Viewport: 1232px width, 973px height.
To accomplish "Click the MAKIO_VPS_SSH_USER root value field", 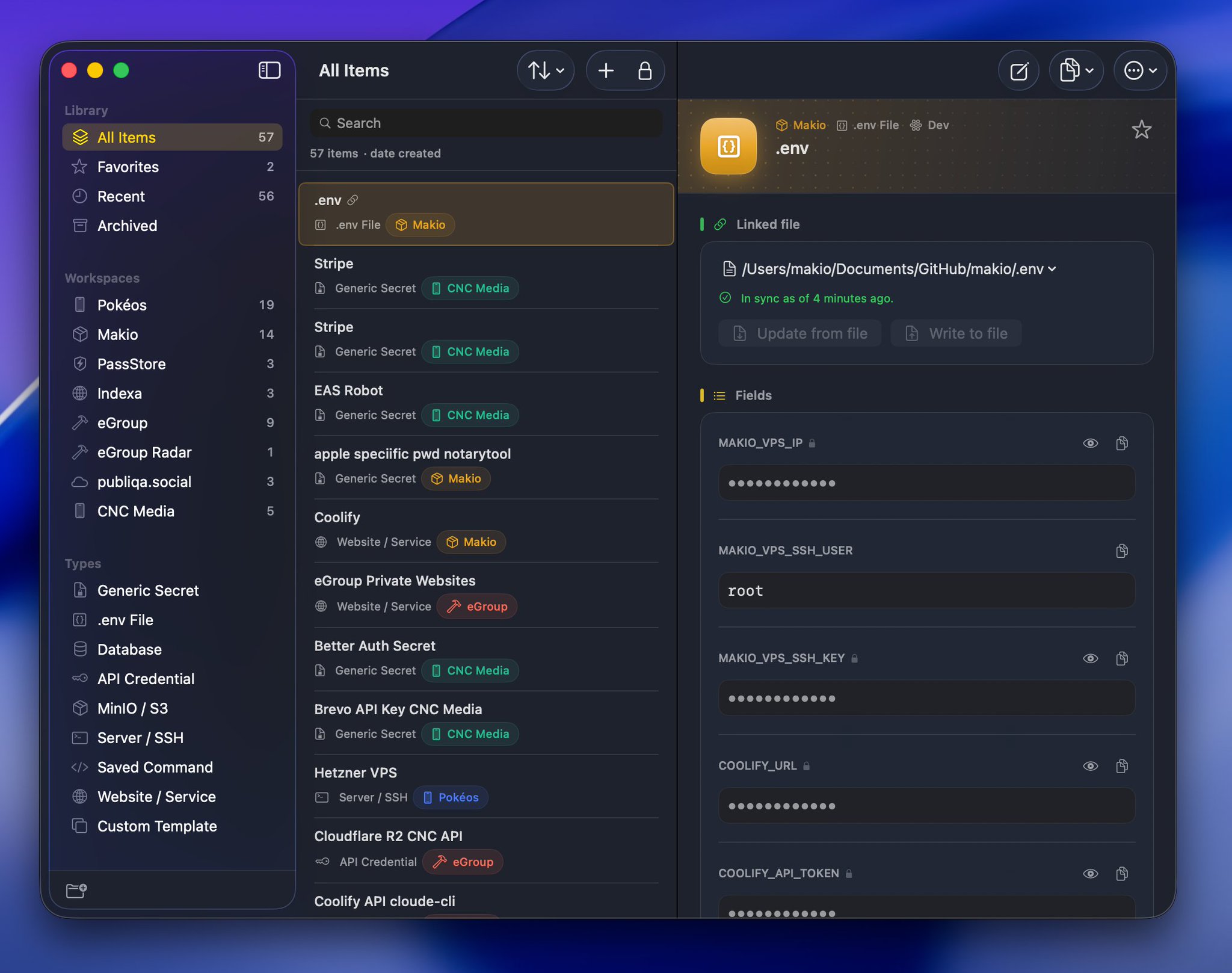I will pos(926,590).
